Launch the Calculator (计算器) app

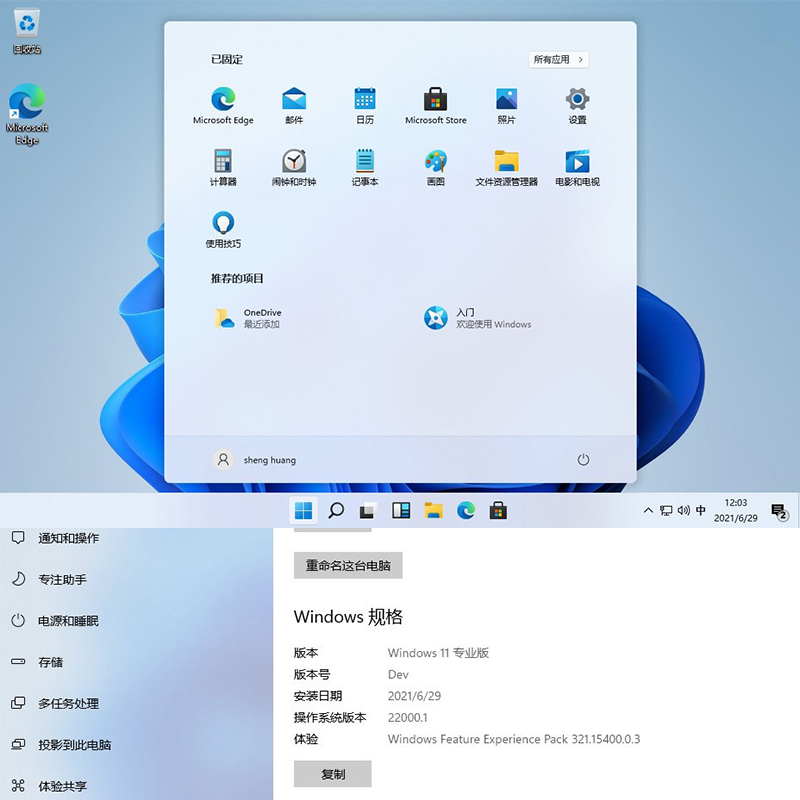tap(223, 167)
